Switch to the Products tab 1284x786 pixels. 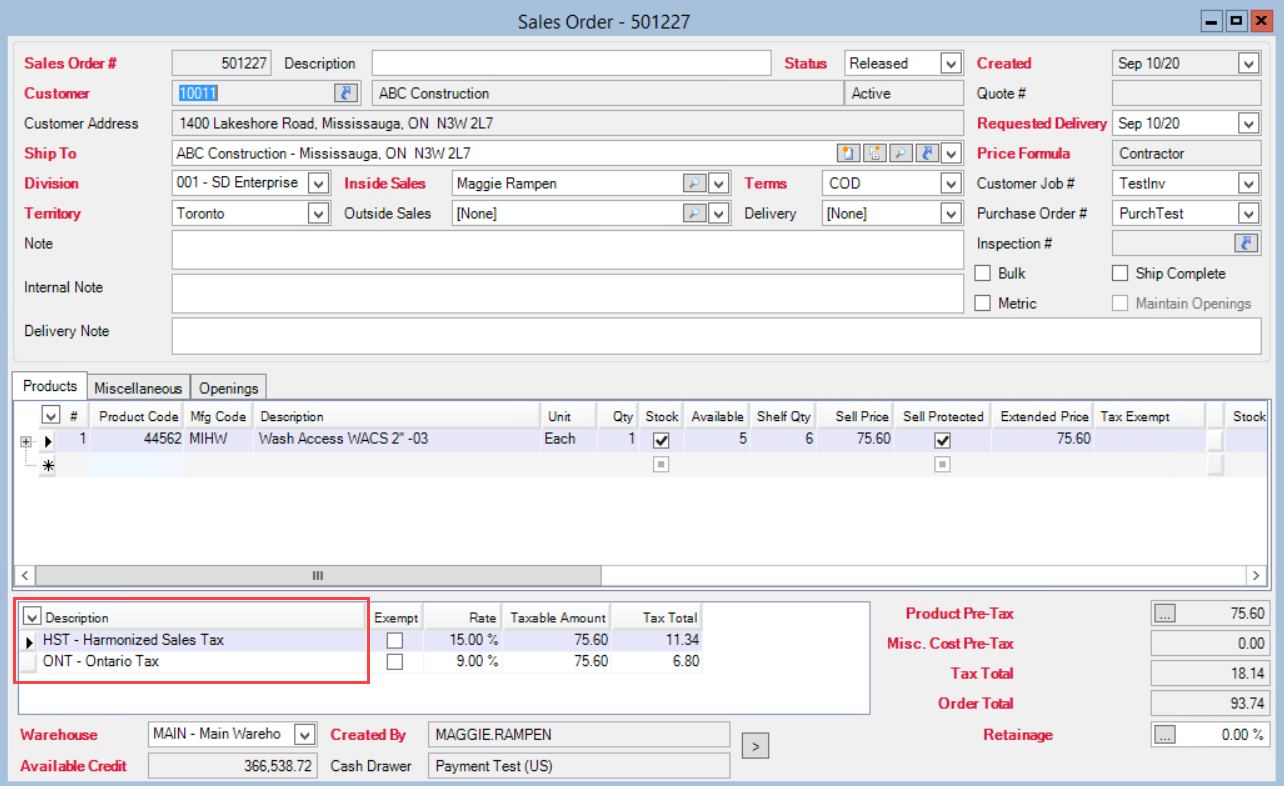(50, 386)
